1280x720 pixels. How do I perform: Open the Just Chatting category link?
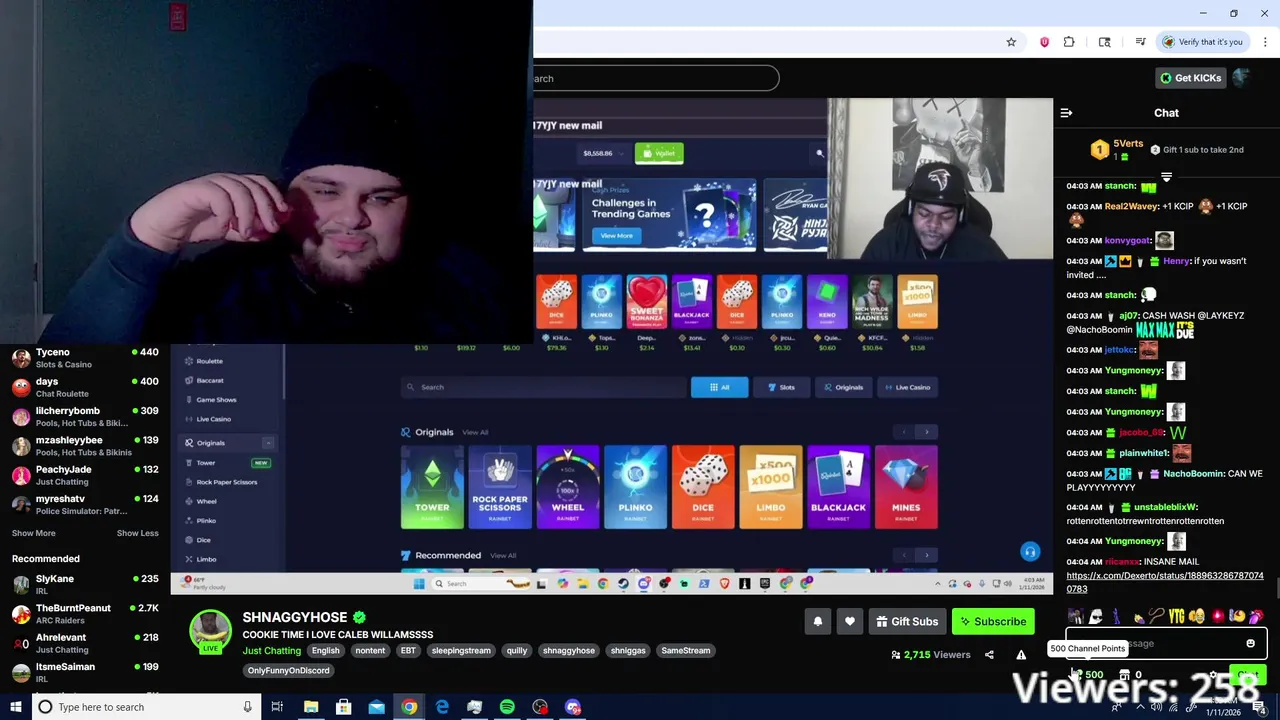click(x=271, y=651)
